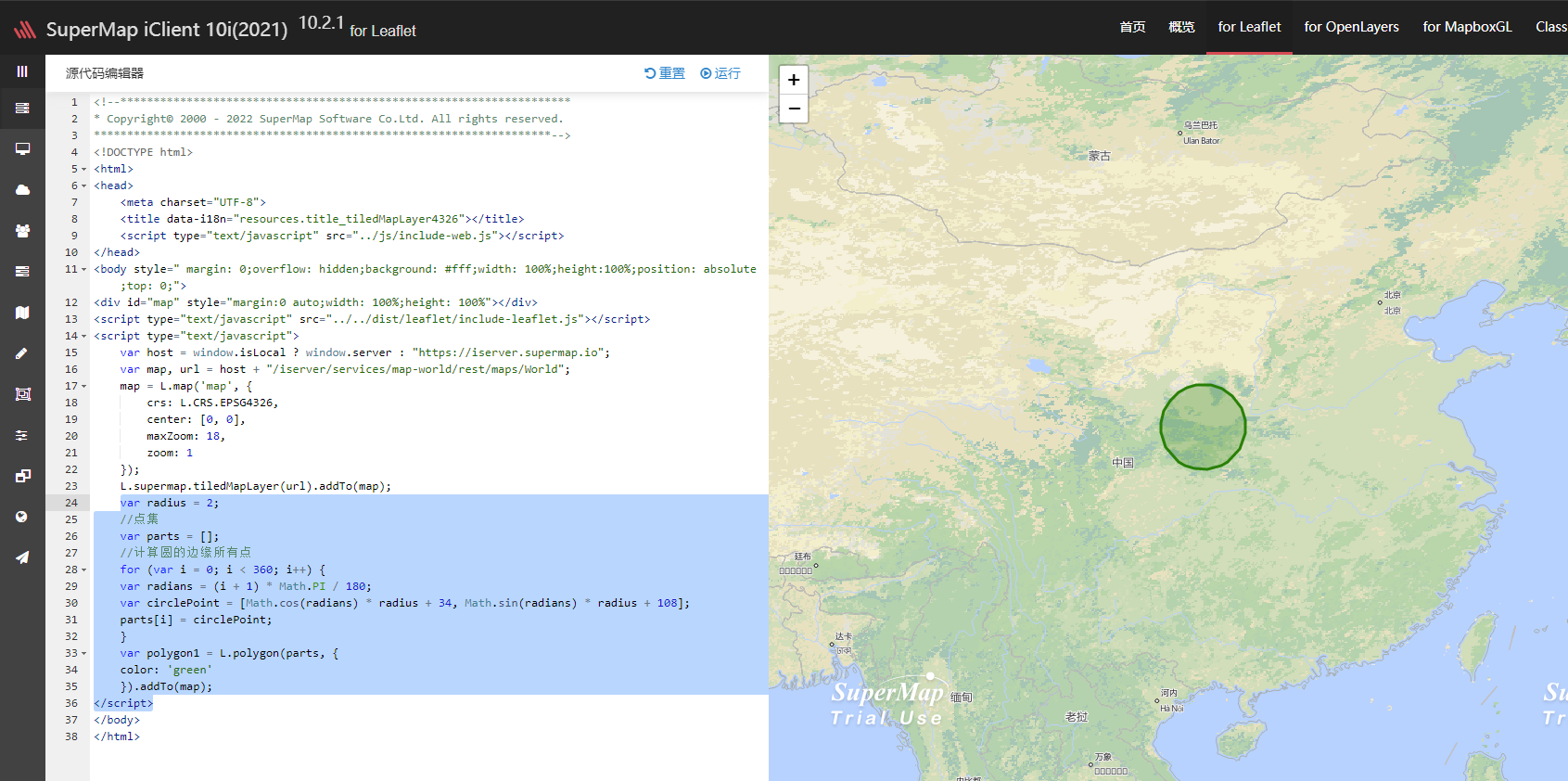Open the folded map icon category
The width and height of the screenshot is (1568, 781).
coord(22,313)
